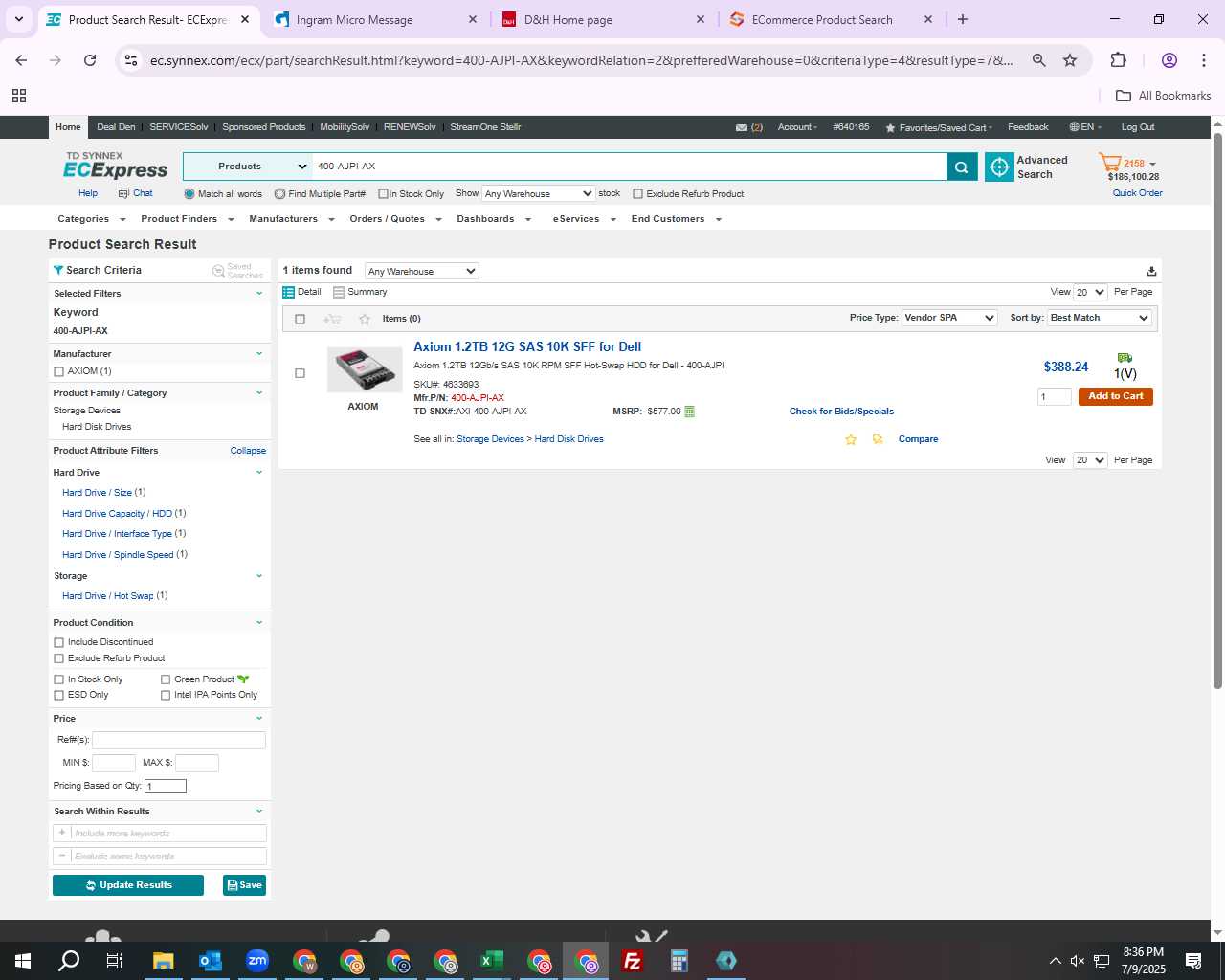Open Outlook from the taskbar

[211, 961]
